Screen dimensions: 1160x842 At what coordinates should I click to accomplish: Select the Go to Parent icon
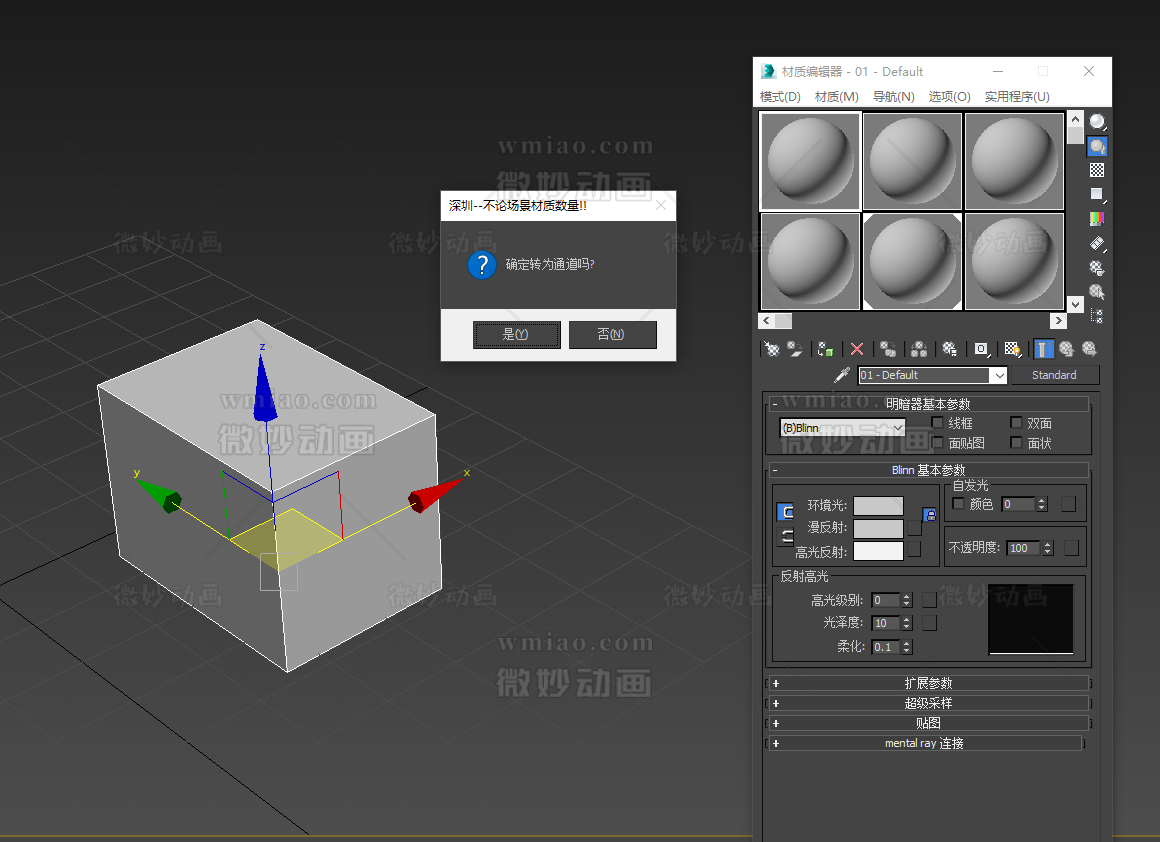click(x=1068, y=348)
